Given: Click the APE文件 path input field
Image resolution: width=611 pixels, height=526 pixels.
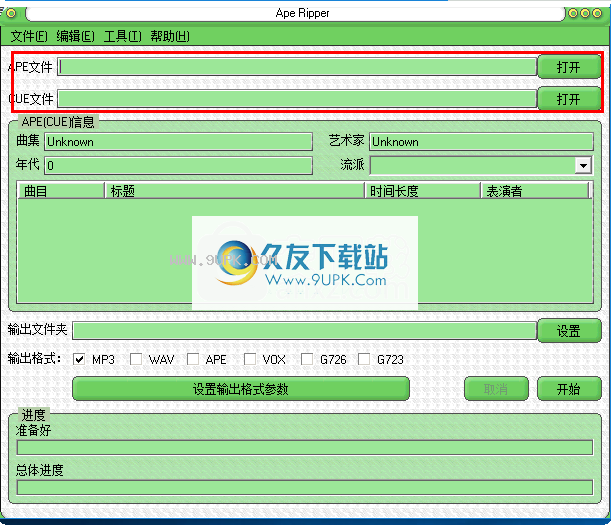Looking at the screenshot, I should coord(297,67).
